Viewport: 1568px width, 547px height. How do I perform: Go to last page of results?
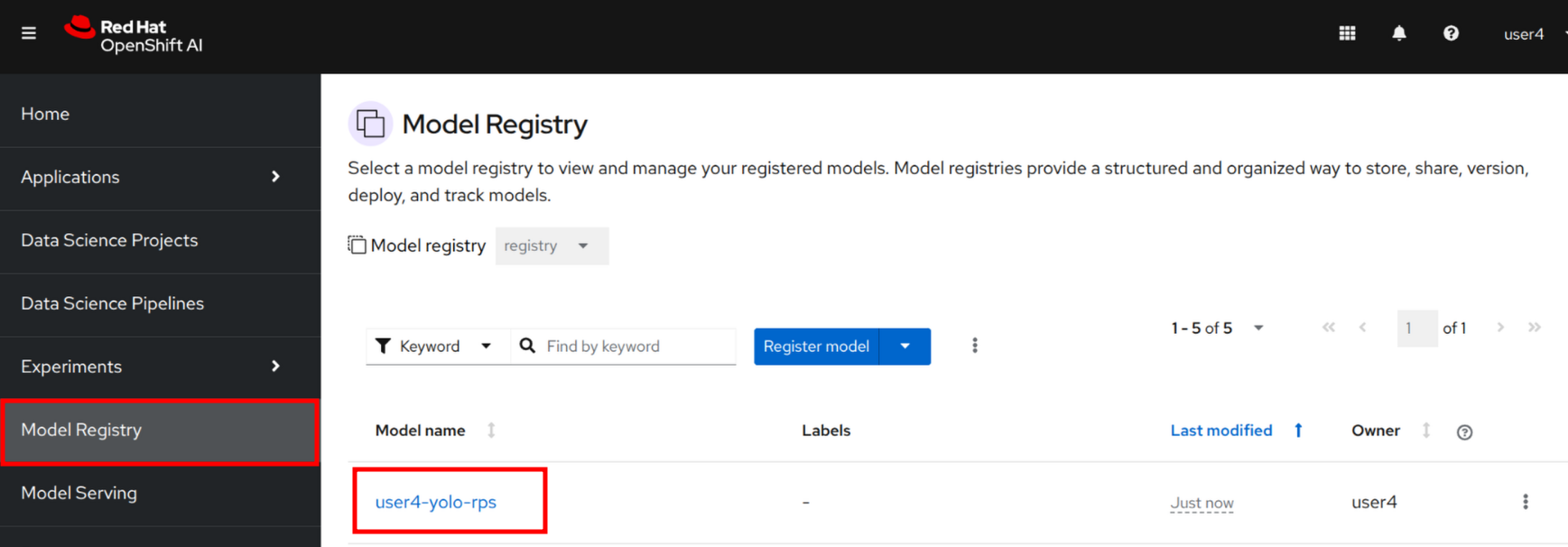point(1535,328)
